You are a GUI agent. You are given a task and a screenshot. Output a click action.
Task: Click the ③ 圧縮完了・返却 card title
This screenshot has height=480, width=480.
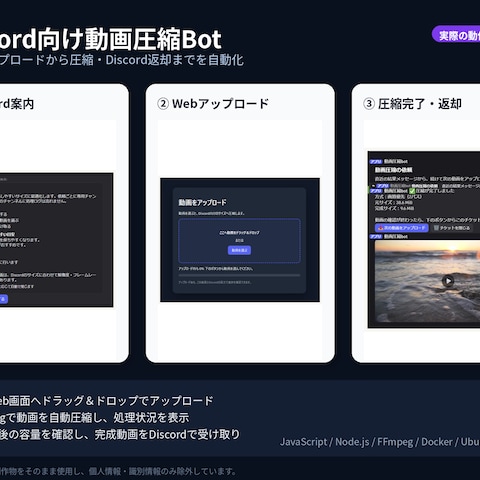pyautogui.click(x=412, y=104)
